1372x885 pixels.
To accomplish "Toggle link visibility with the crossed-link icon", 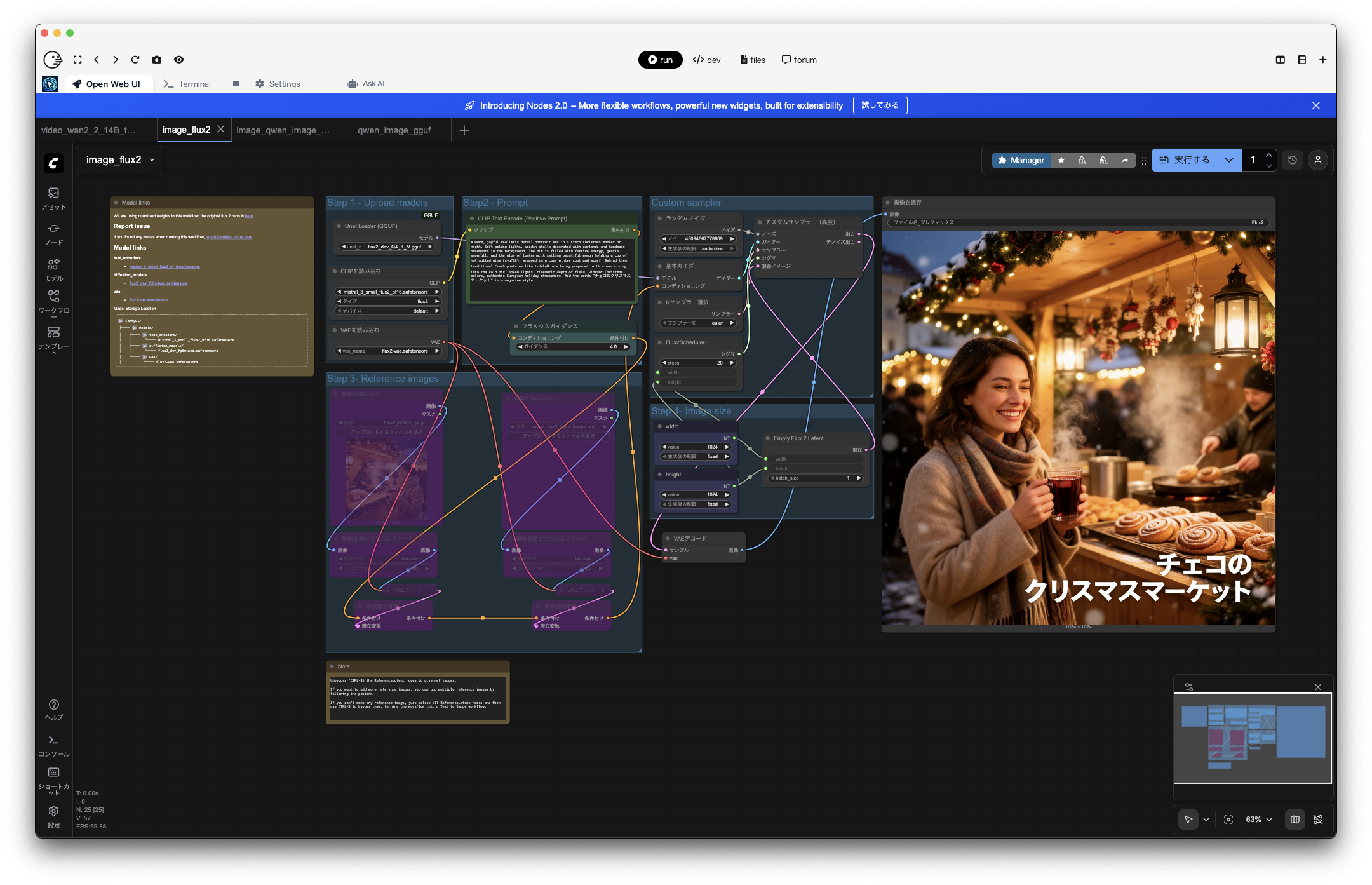I will click(1319, 820).
